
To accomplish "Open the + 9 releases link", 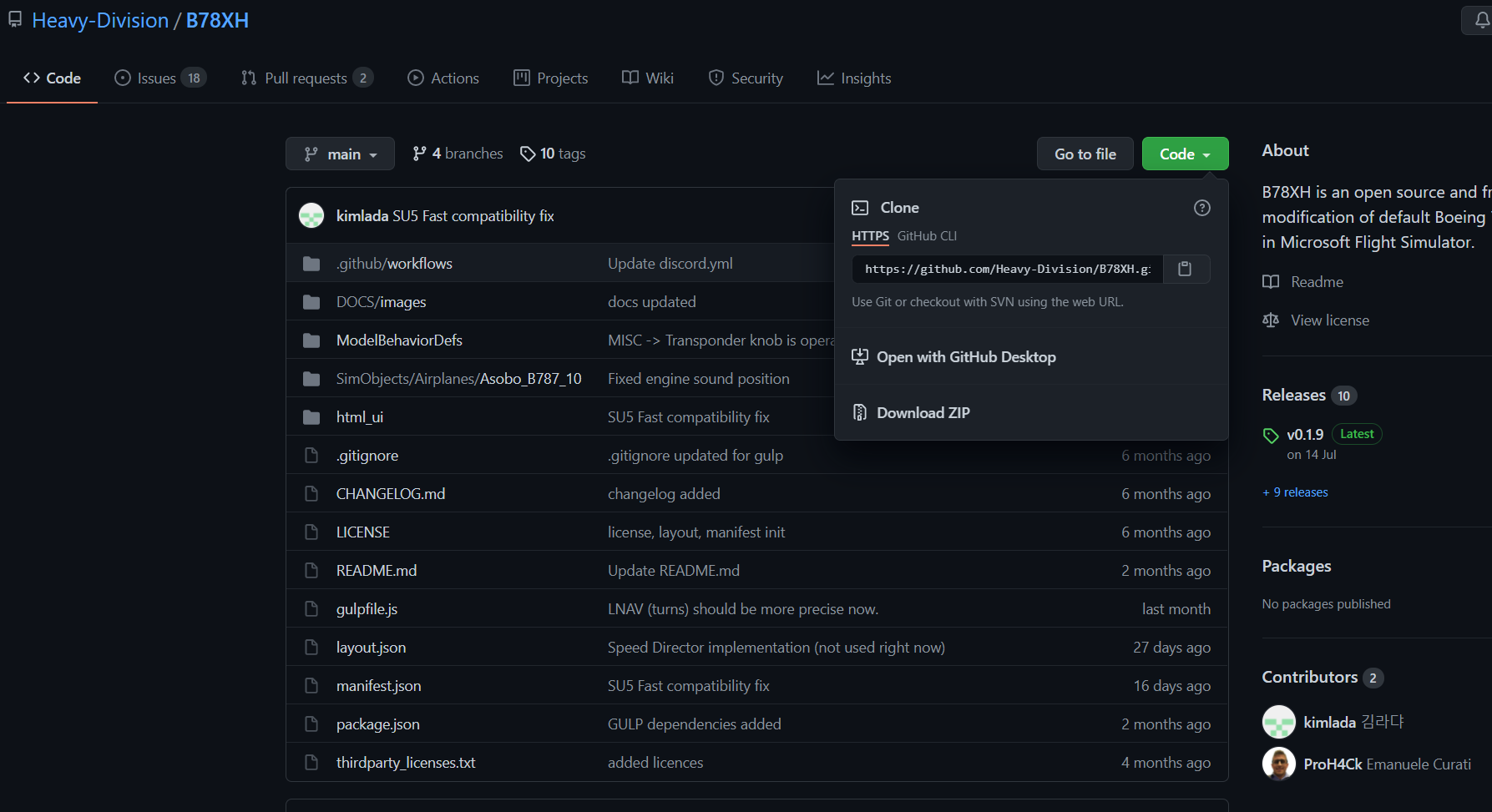I will [1295, 492].
